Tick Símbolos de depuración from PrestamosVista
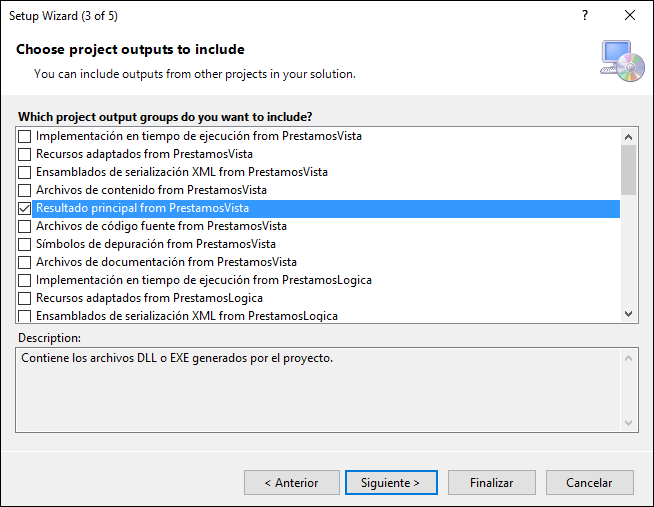The image size is (654, 507). (25, 244)
